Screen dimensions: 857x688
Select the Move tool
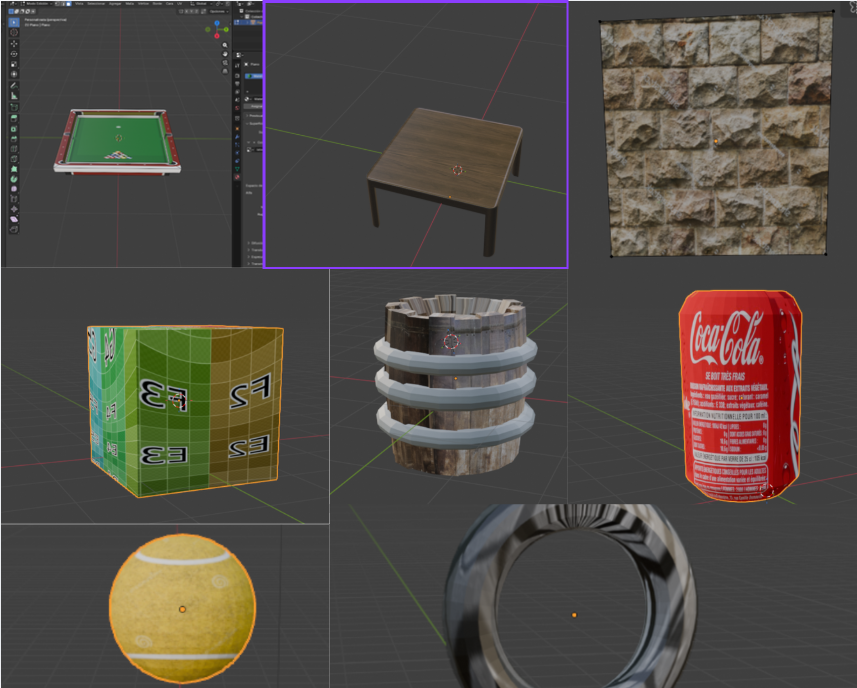point(14,43)
